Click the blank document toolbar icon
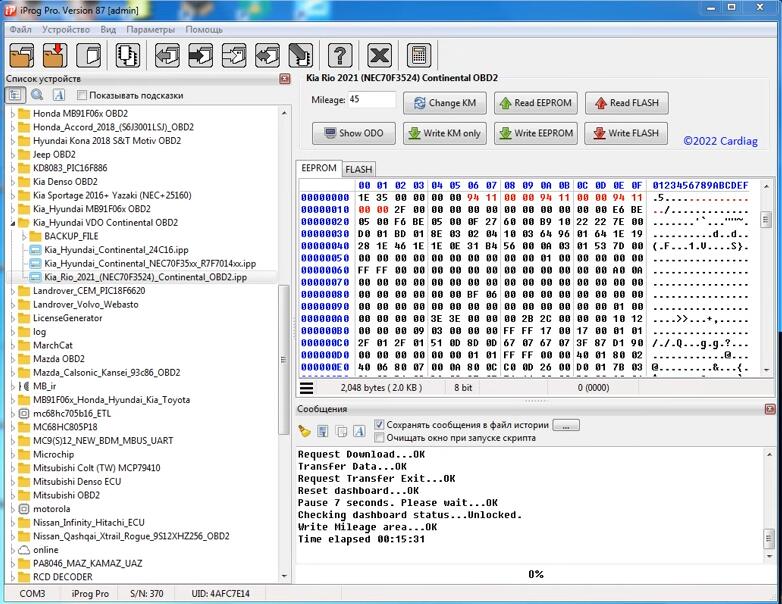 point(88,55)
